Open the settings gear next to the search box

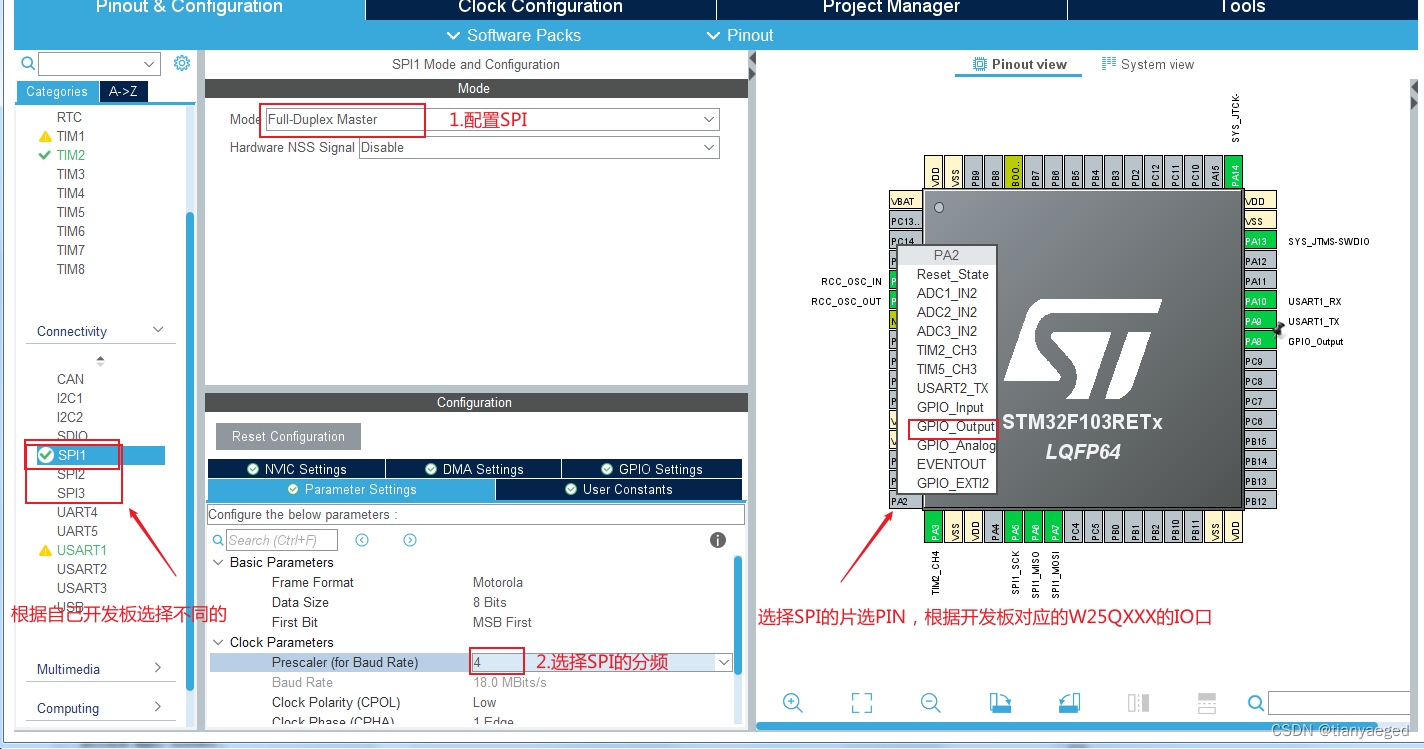click(181, 62)
